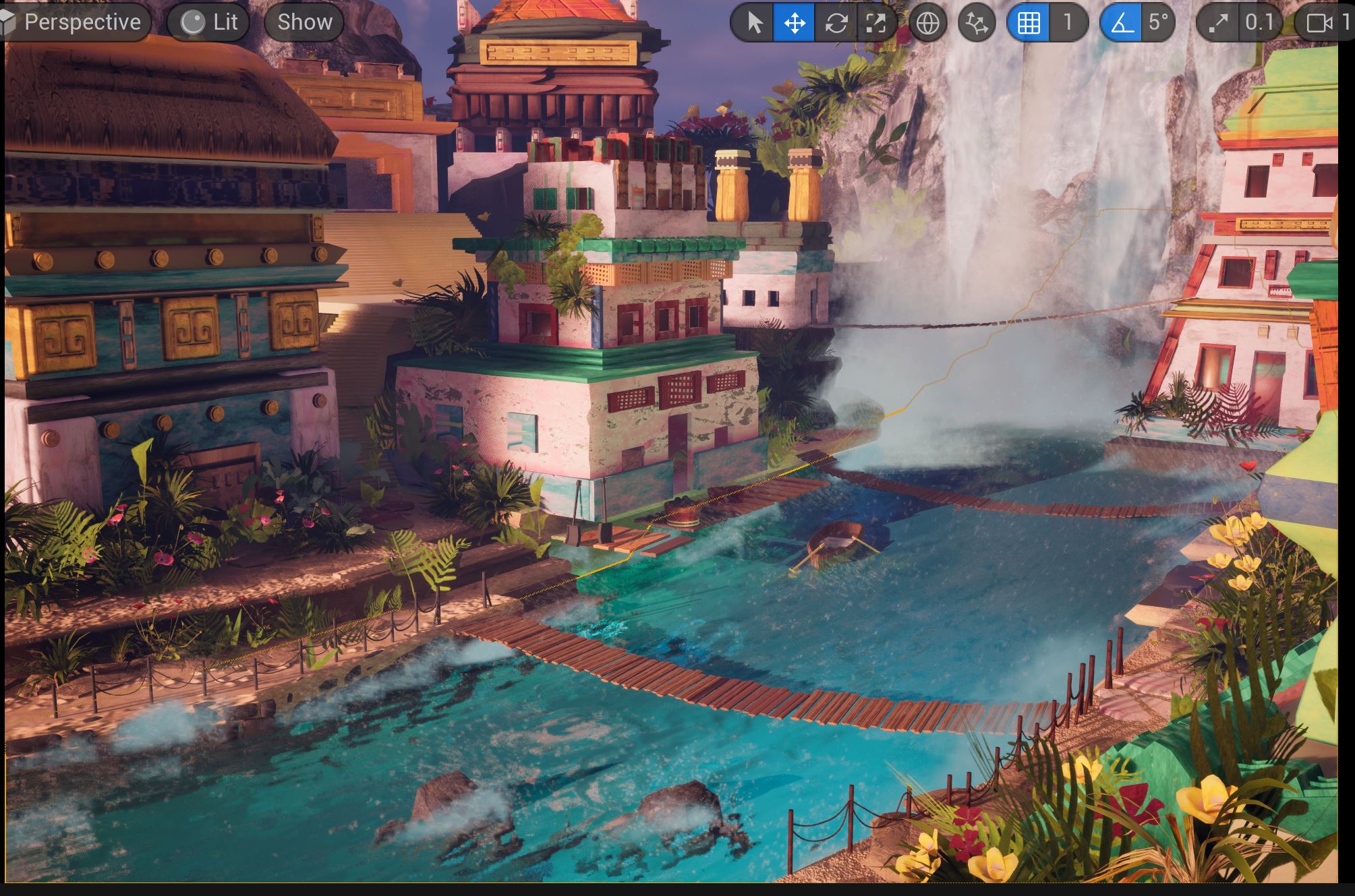Viewport: 1355px width, 896px height.
Task: Switch to the Scale gizmo tool
Action: [x=875, y=23]
